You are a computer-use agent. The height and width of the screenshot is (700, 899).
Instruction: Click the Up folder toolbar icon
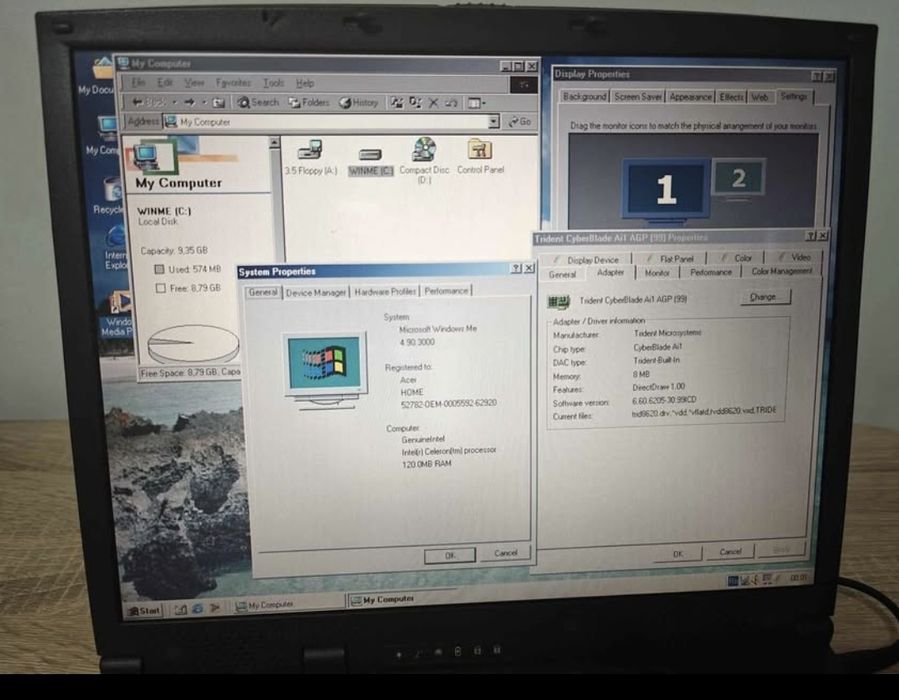tap(219, 103)
